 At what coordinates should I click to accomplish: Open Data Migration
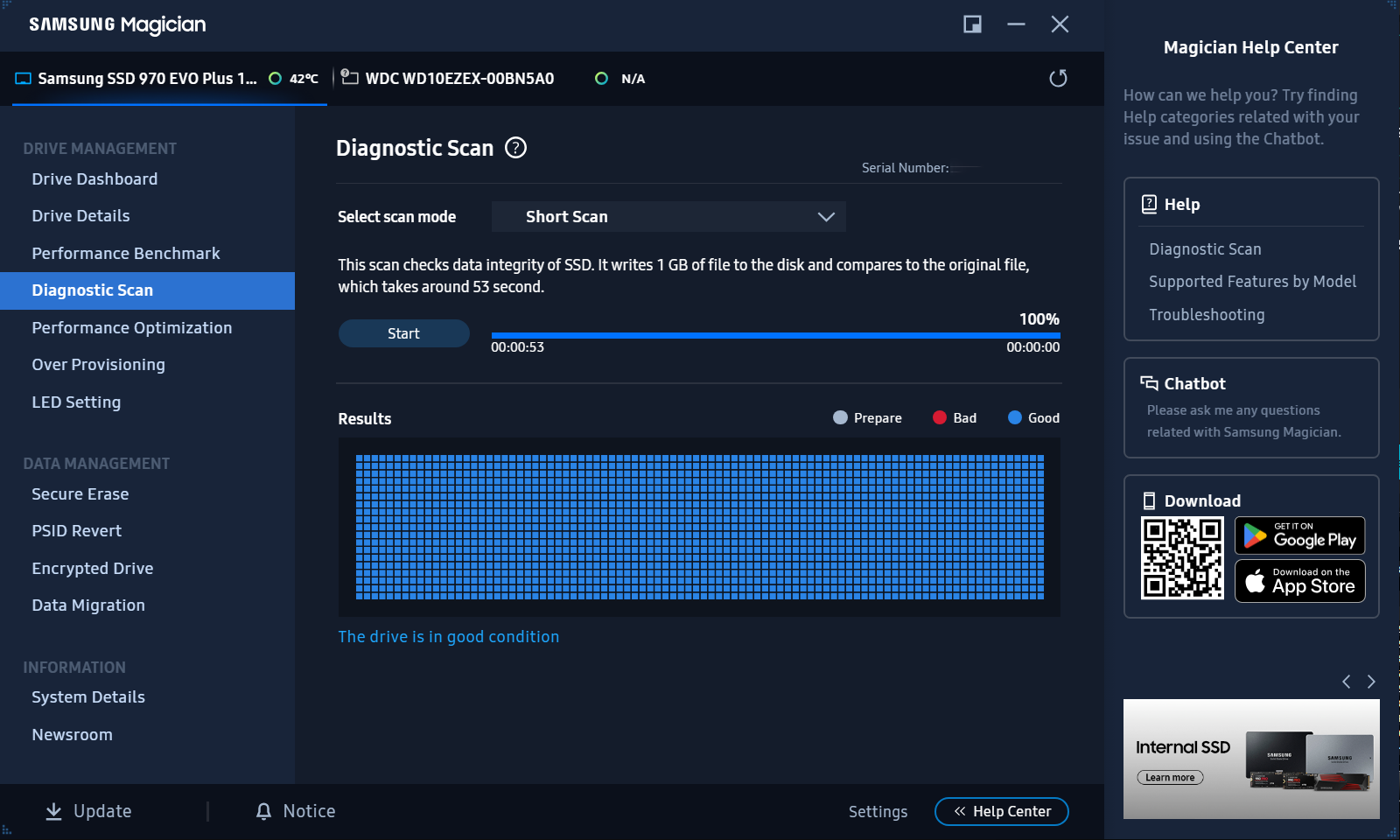tap(88, 605)
